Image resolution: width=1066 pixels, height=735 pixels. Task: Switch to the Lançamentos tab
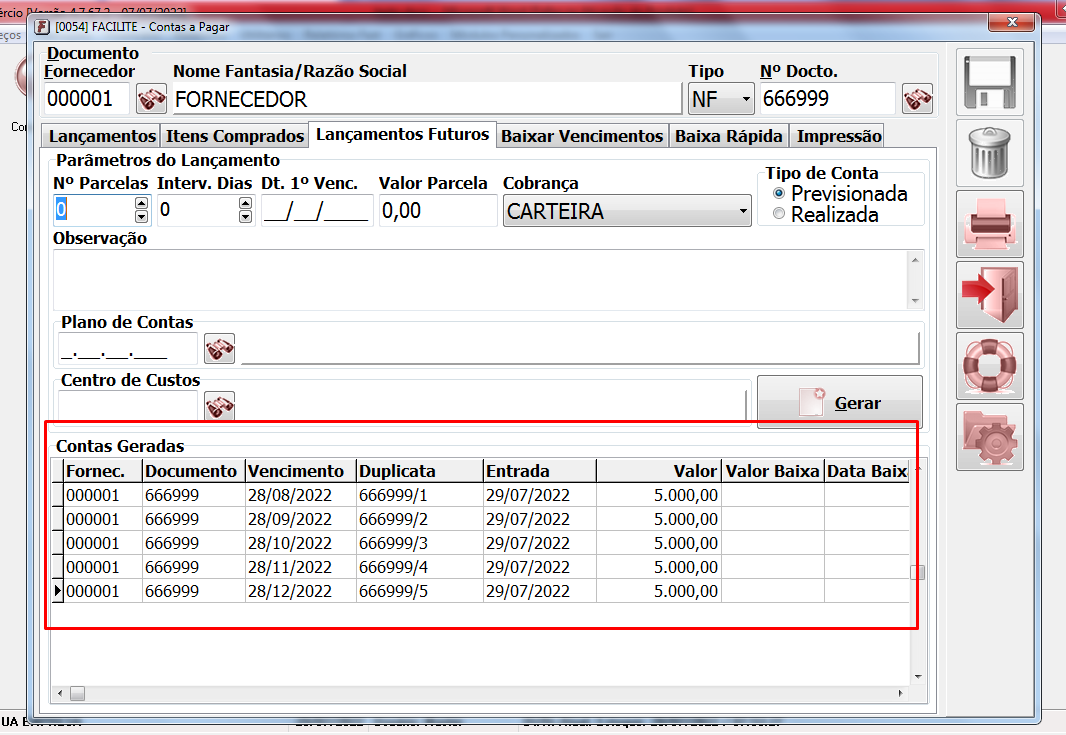[102, 136]
